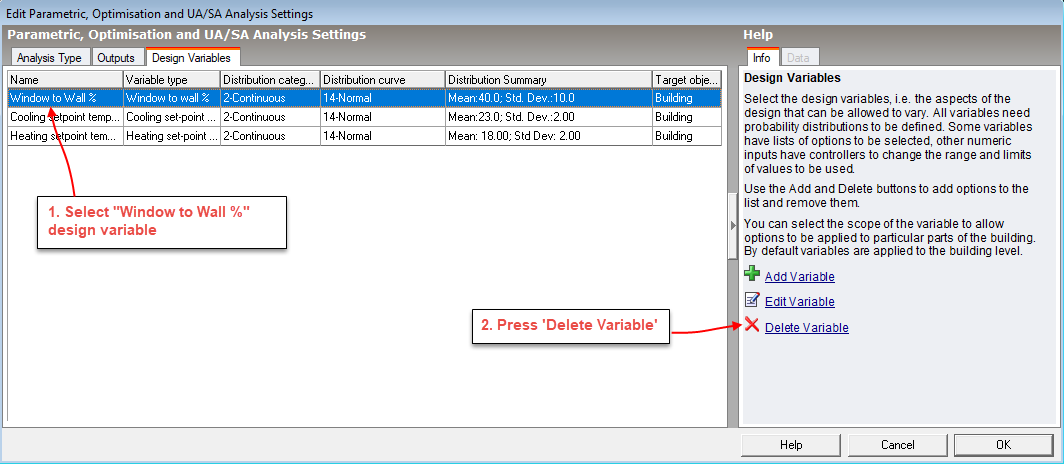Screen dimensions: 1064x464
Task: Click the Edit Variable pencil icon
Action: [752, 300]
